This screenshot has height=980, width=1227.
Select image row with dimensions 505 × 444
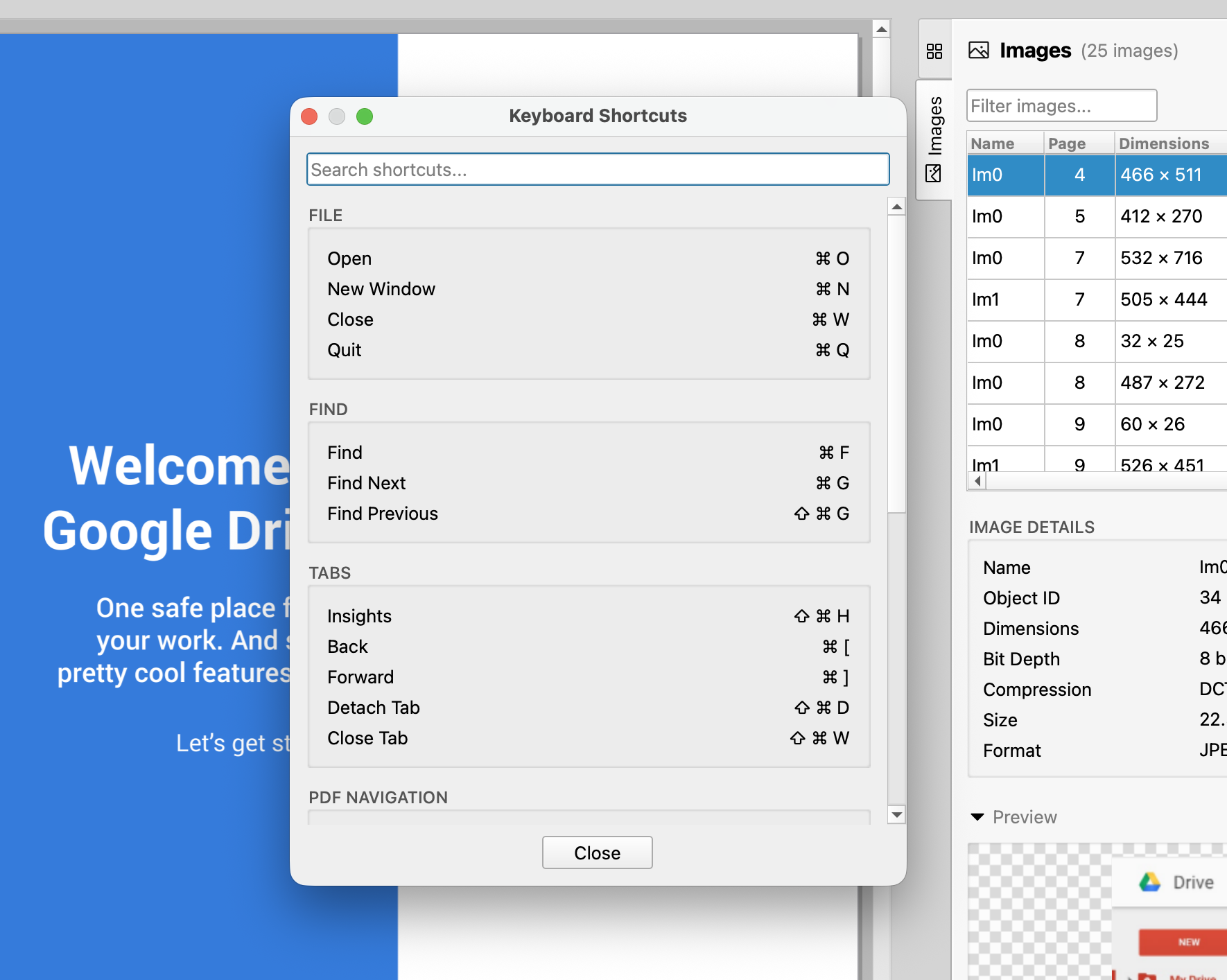tap(1097, 299)
